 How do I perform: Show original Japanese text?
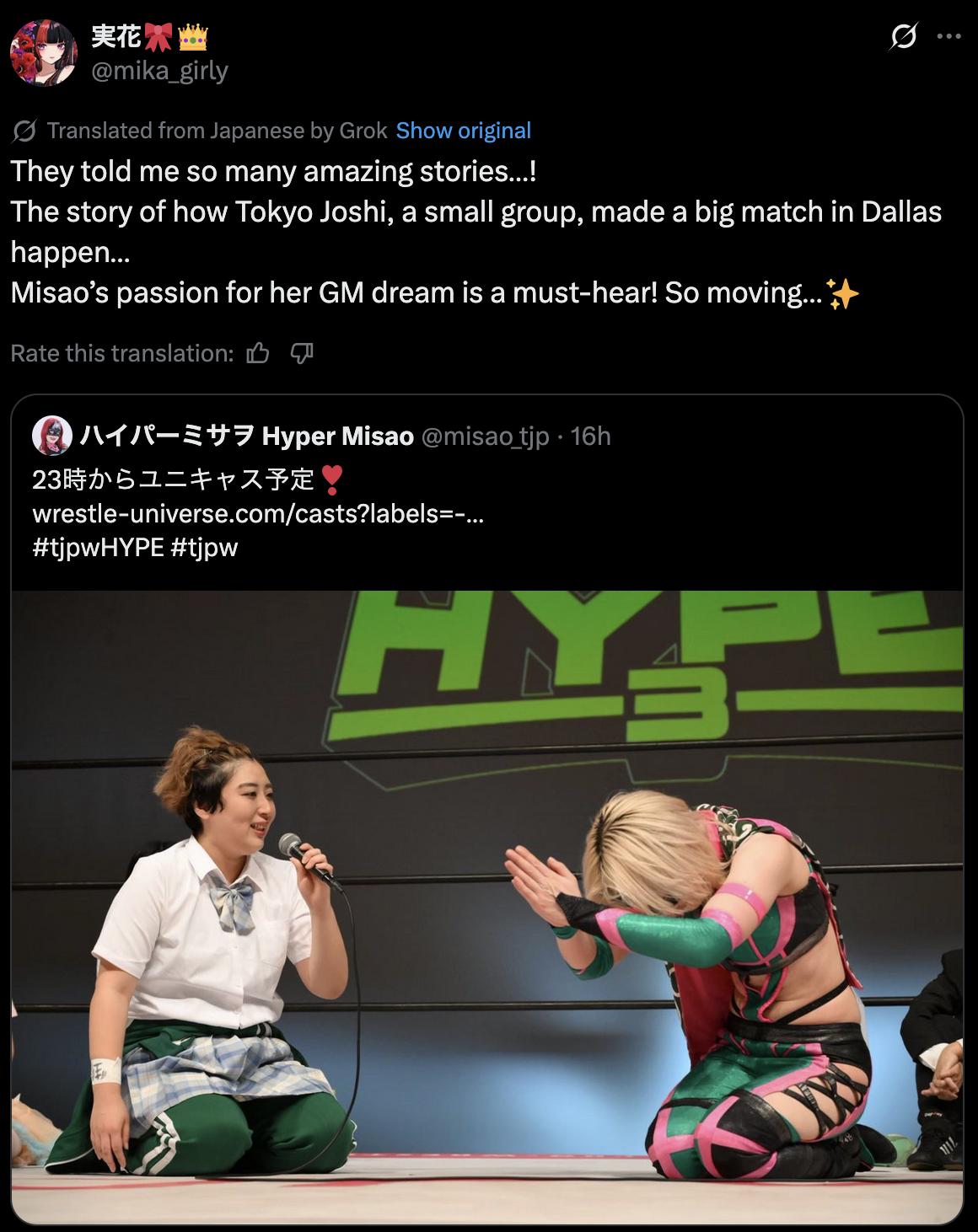(x=464, y=131)
